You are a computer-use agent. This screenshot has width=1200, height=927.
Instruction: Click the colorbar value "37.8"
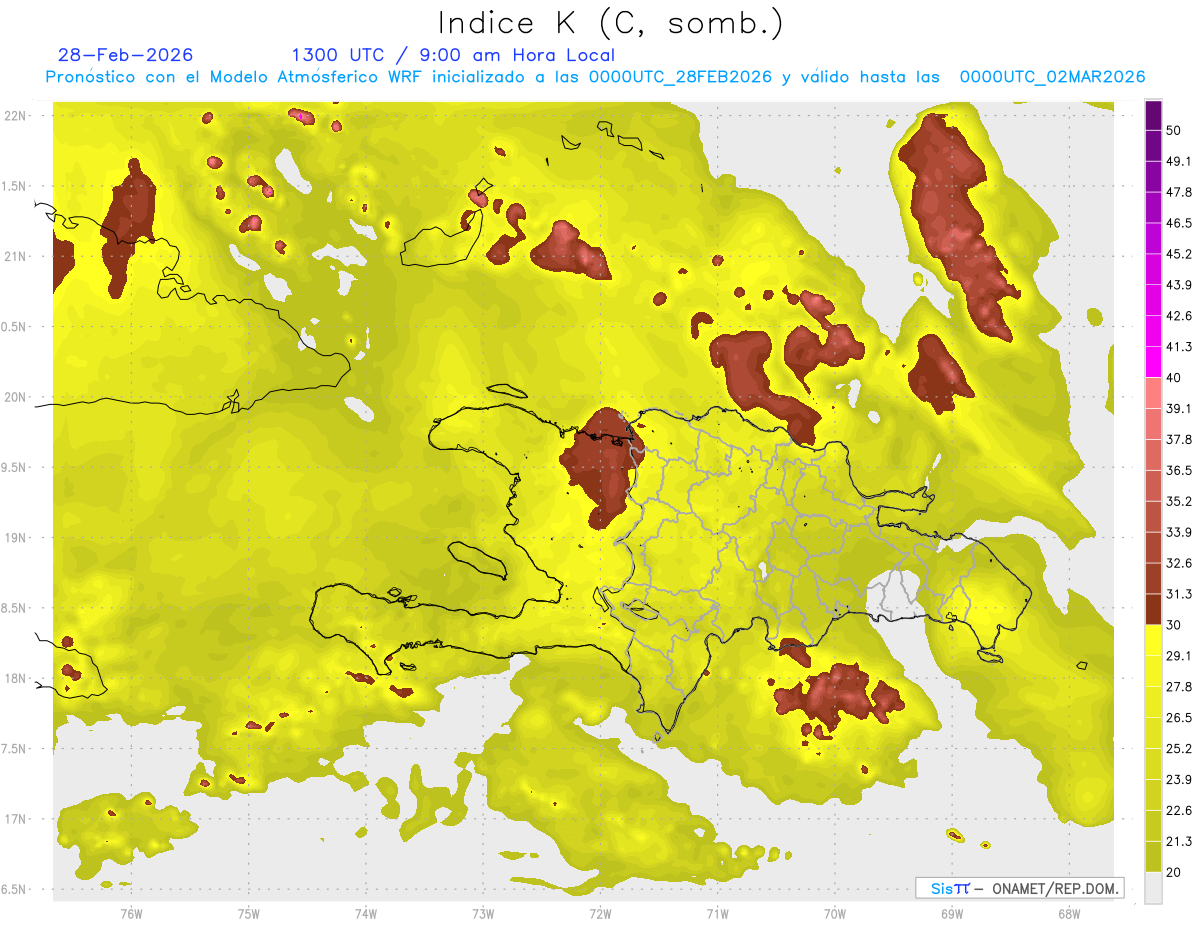[x=1179, y=439]
